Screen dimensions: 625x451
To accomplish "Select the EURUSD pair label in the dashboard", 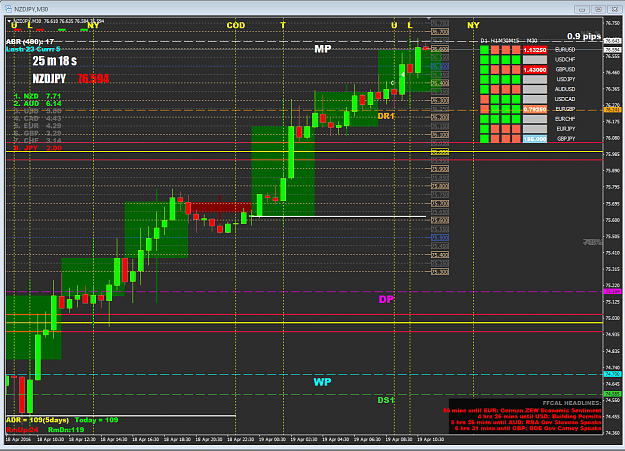I will pos(565,50).
